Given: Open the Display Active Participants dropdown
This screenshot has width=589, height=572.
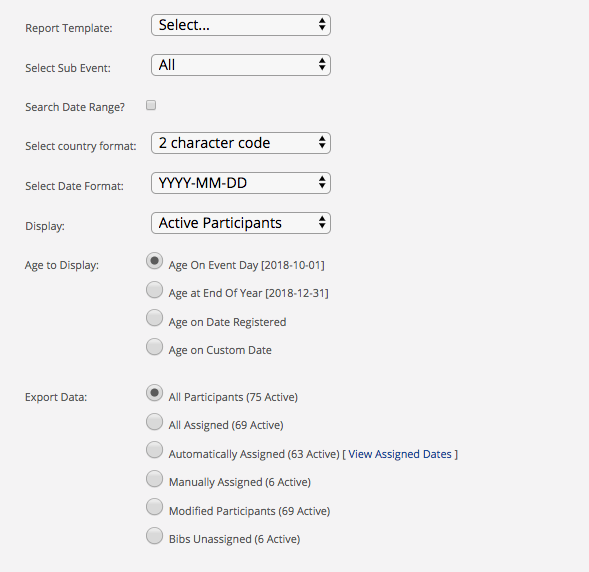Looking at the screenshot, I should 241,223.
